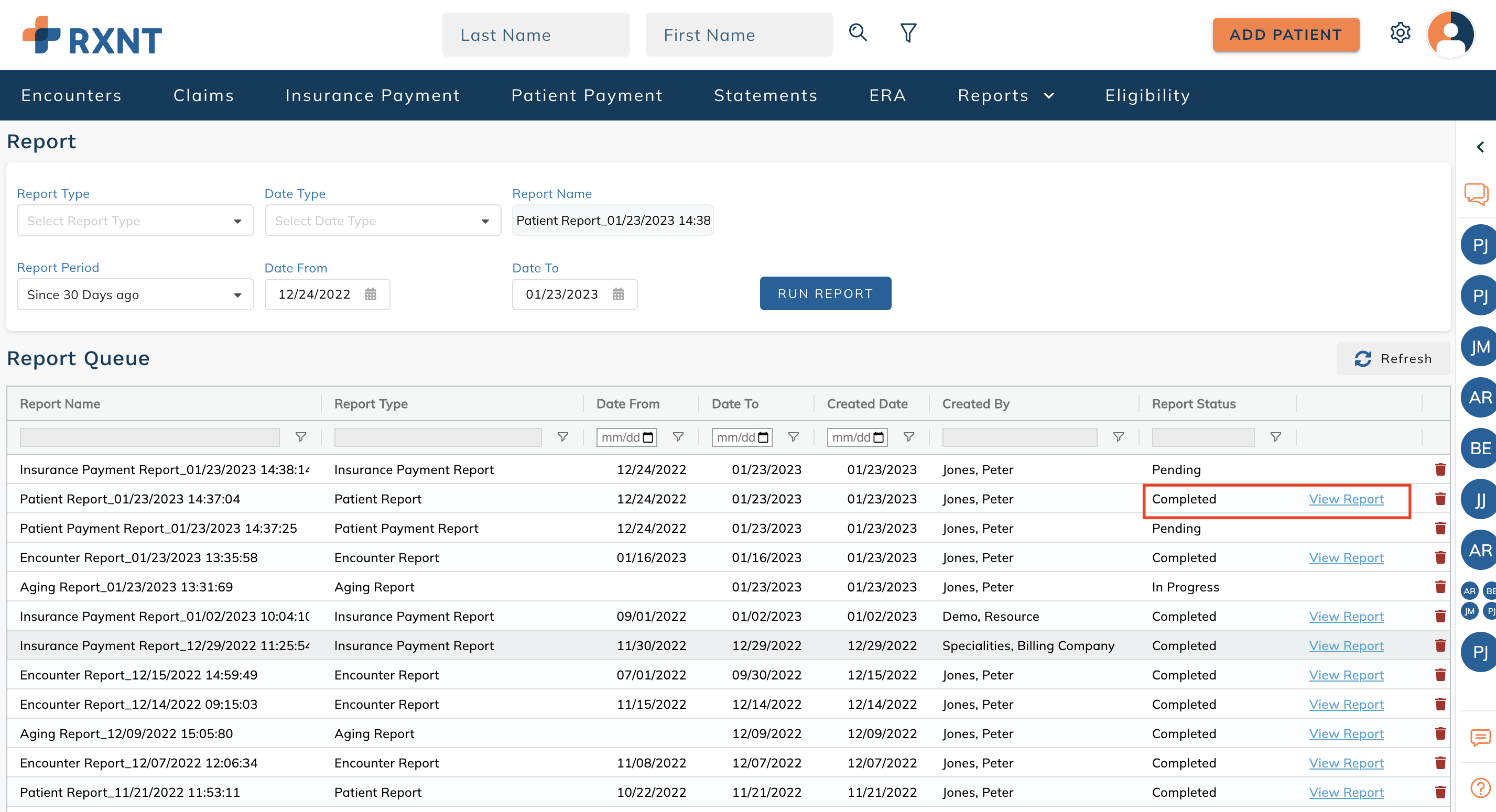The height and width of the screenshot is (812, 1496).
Task: Expand the Date Type dropdown
Action: click(x=383, y=221)
